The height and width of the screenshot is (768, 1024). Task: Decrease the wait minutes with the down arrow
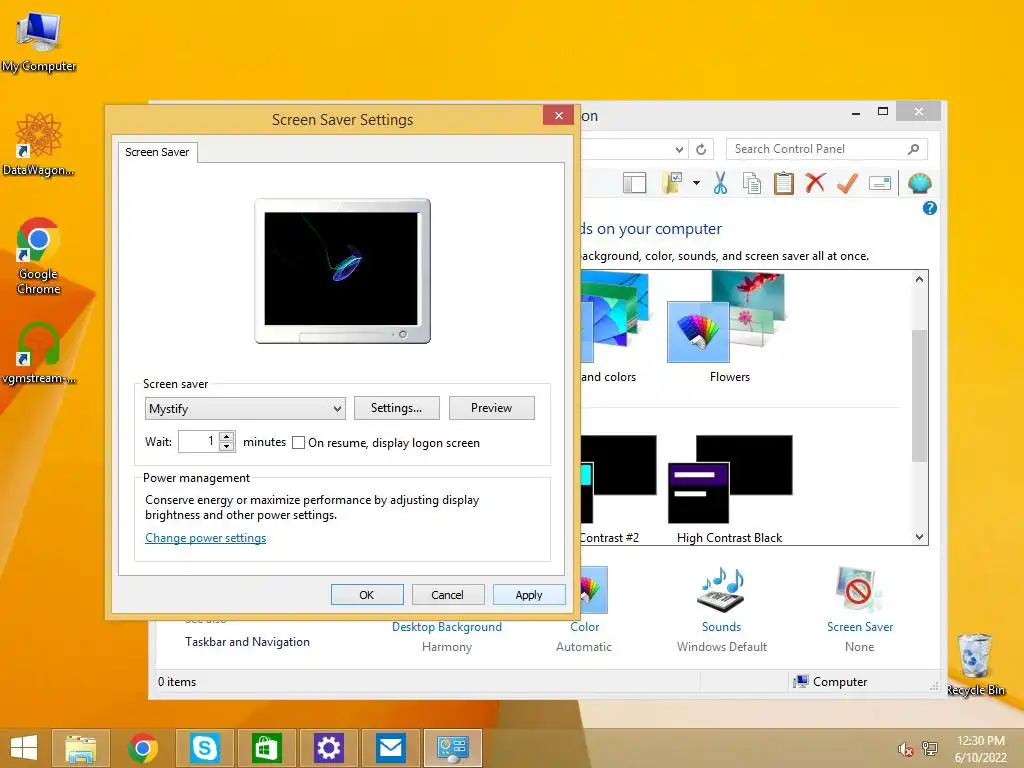pos(227,447)
